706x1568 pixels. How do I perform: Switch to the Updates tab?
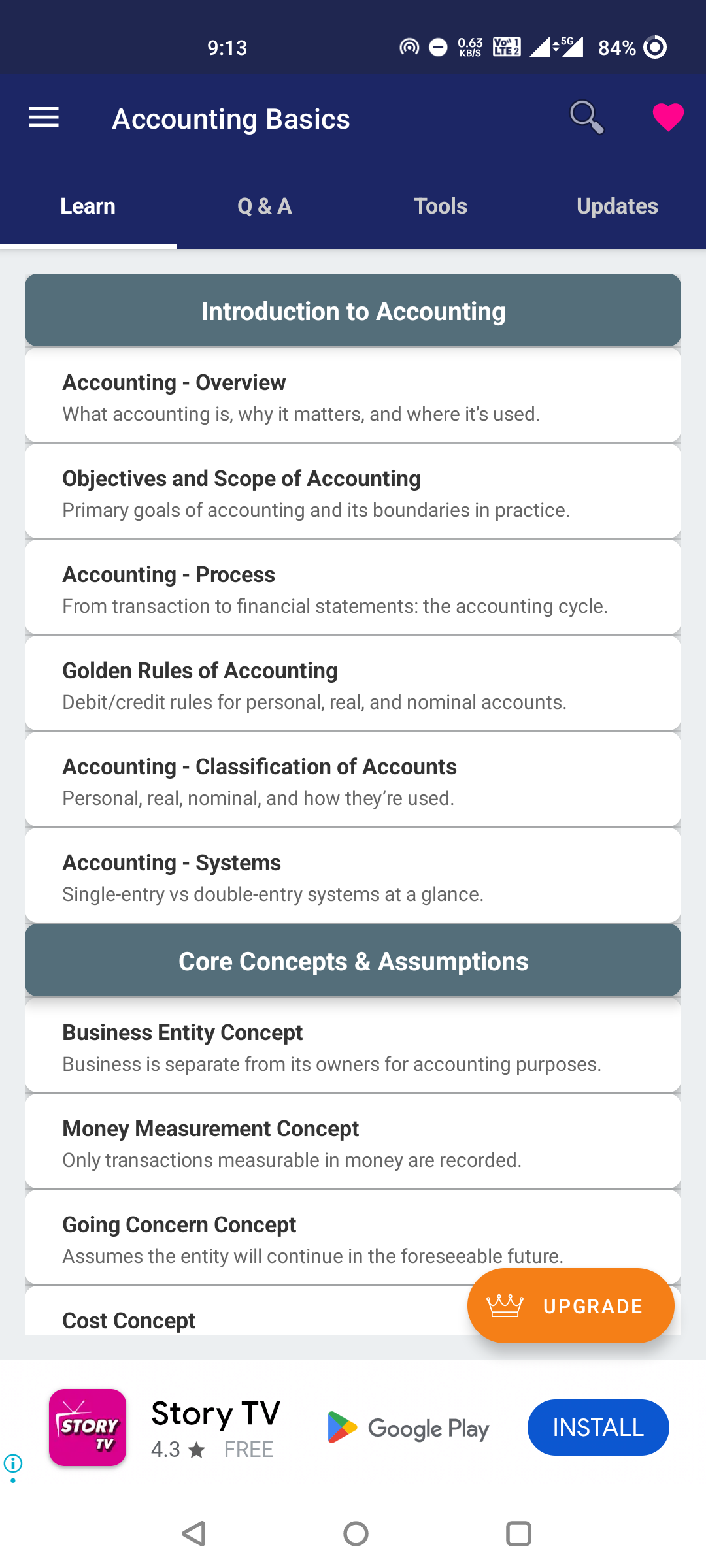(618, 206)
